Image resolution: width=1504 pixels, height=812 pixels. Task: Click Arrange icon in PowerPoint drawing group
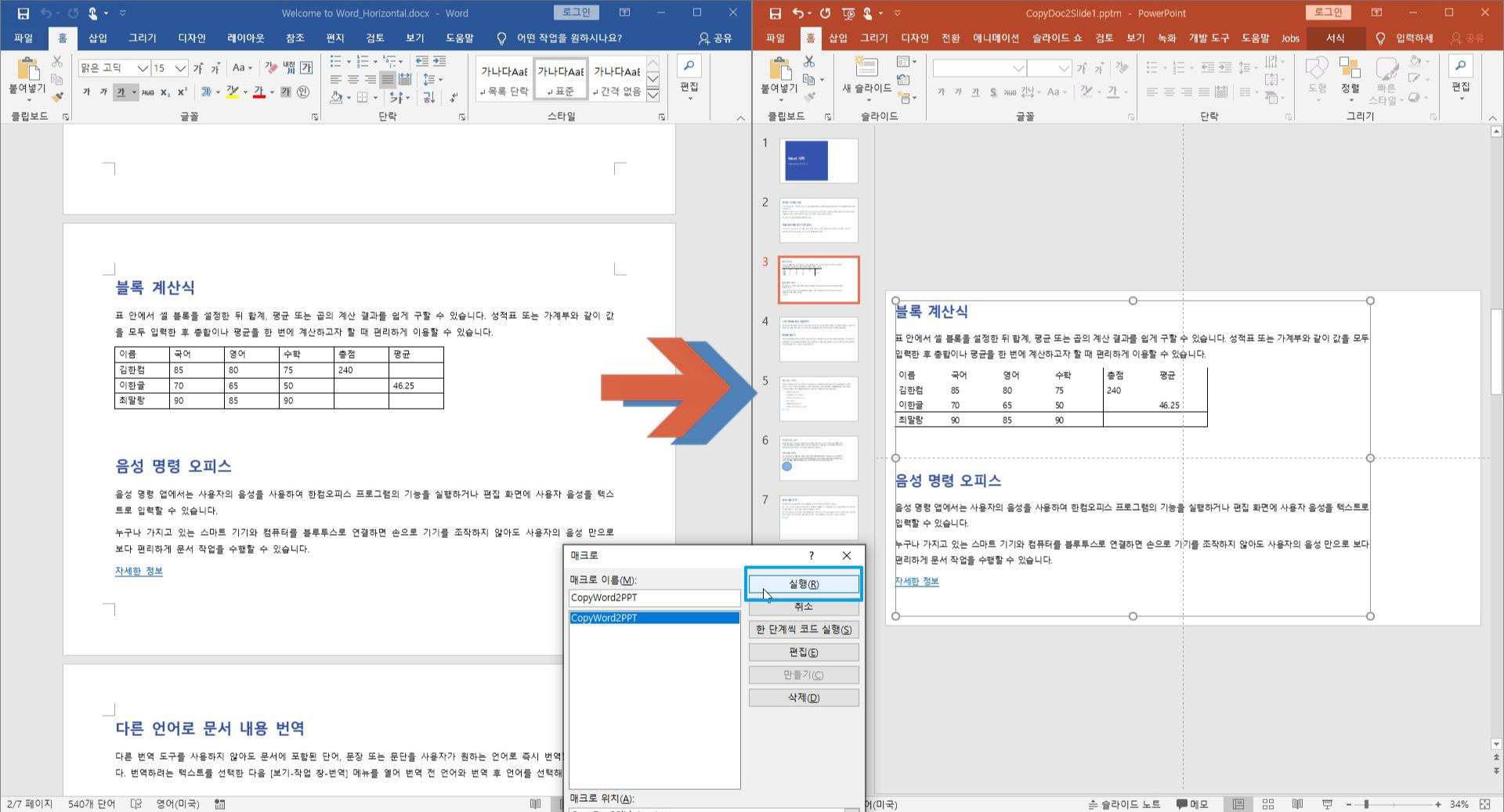click(1350, 68)
